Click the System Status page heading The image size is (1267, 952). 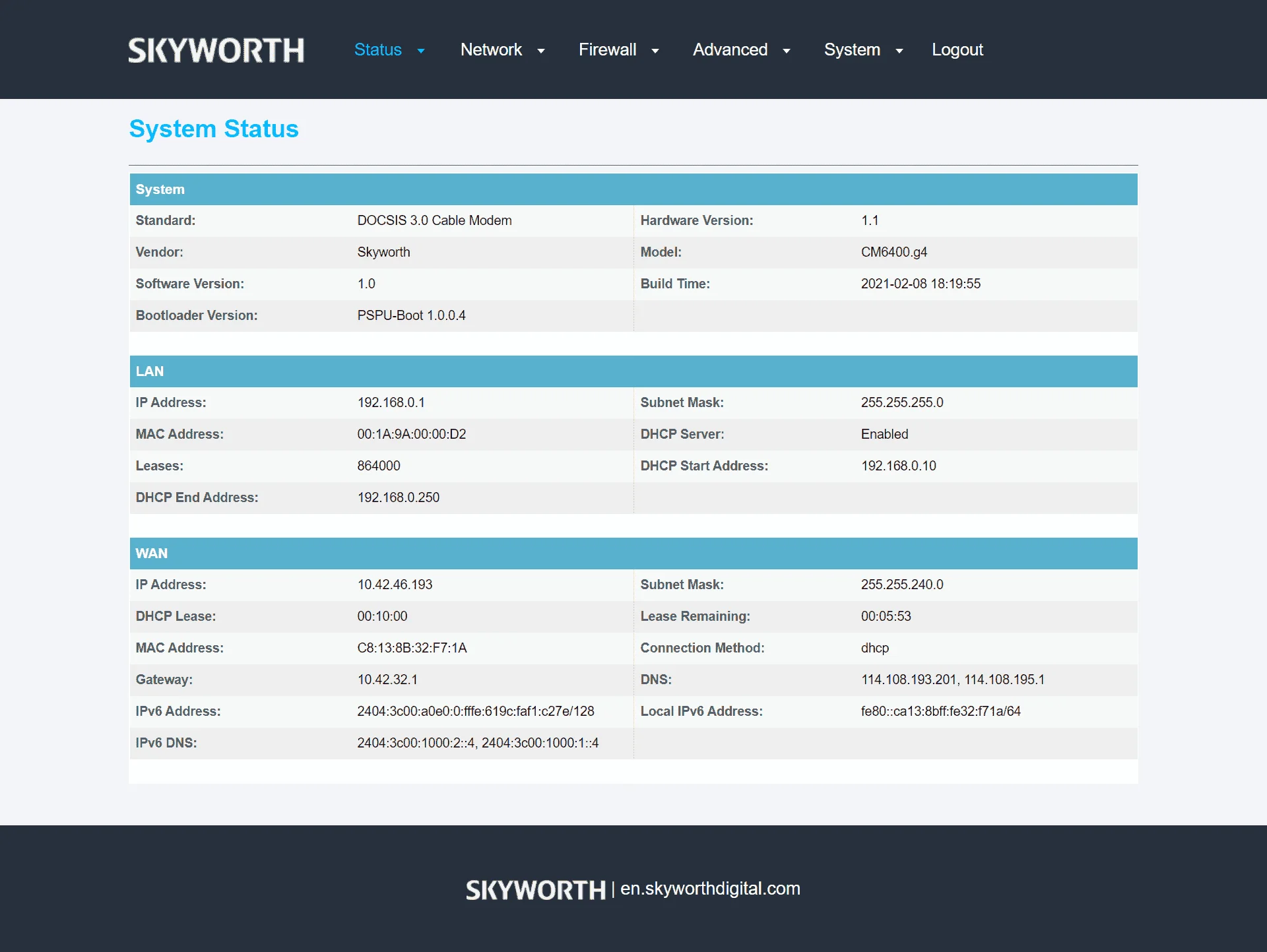pyautogui.click(x=214, y=129)
